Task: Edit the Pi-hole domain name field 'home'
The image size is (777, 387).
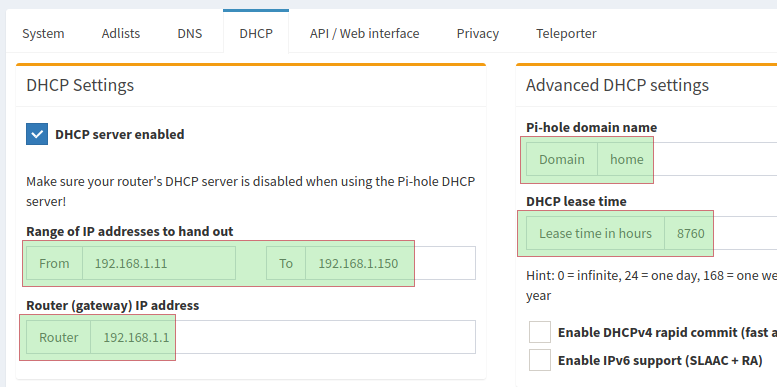Action: pyautogui.click(x=687, y=159)
